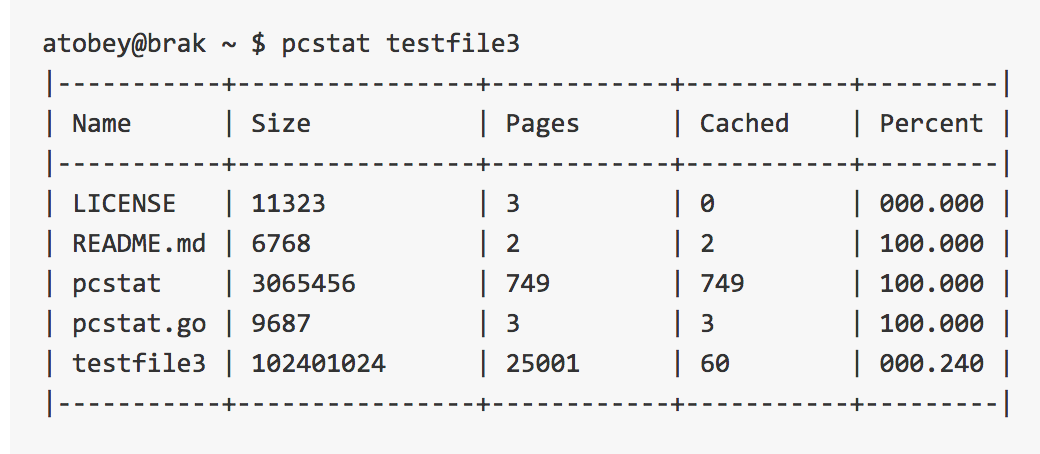The height and width of the screenshot is (454, 1040).
Task: Click the size value 11323
Action: click(x=289, y=204)
